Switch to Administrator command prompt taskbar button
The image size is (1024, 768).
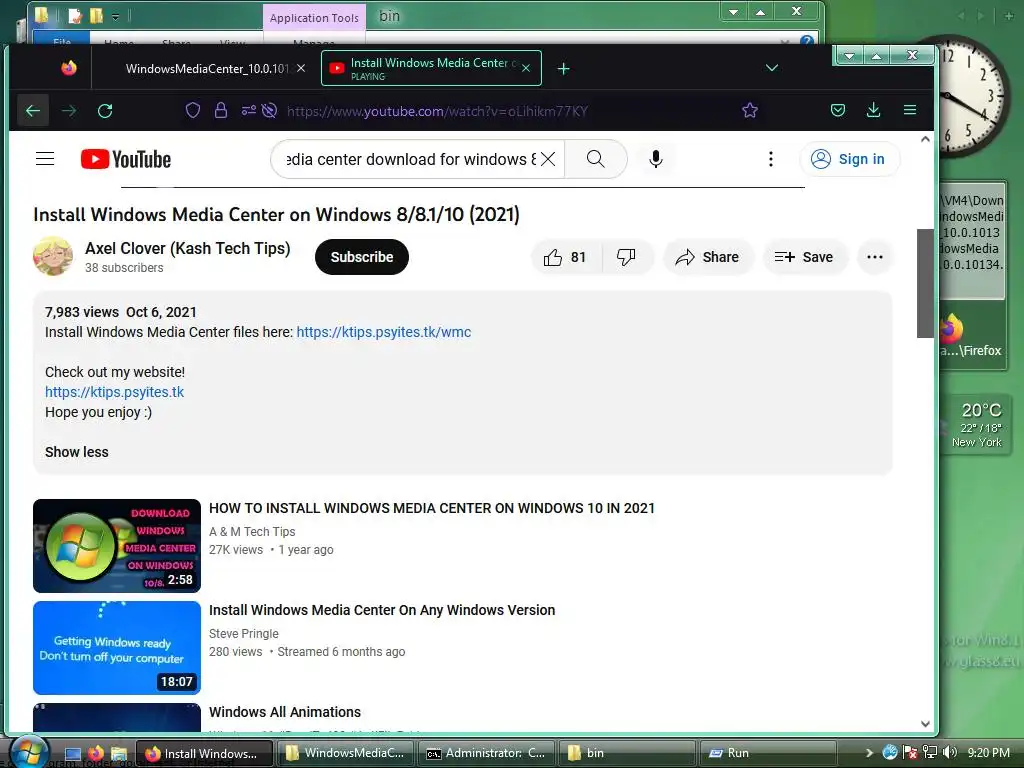486,753
